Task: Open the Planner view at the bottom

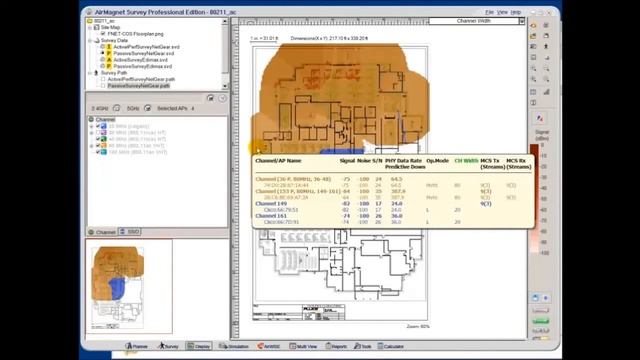Action: pos(137,346)
